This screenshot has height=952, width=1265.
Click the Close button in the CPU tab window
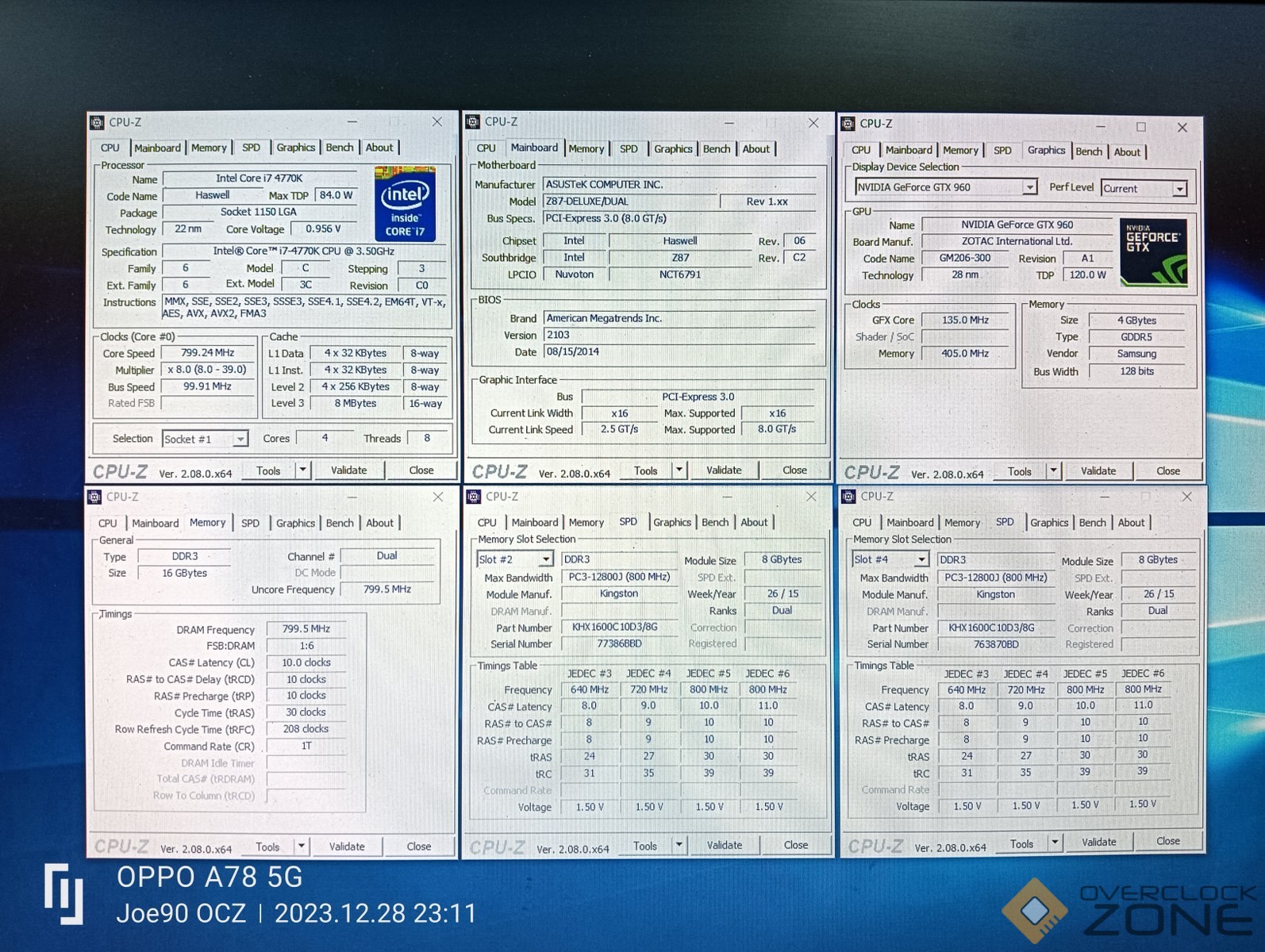[x=421, y=470]
